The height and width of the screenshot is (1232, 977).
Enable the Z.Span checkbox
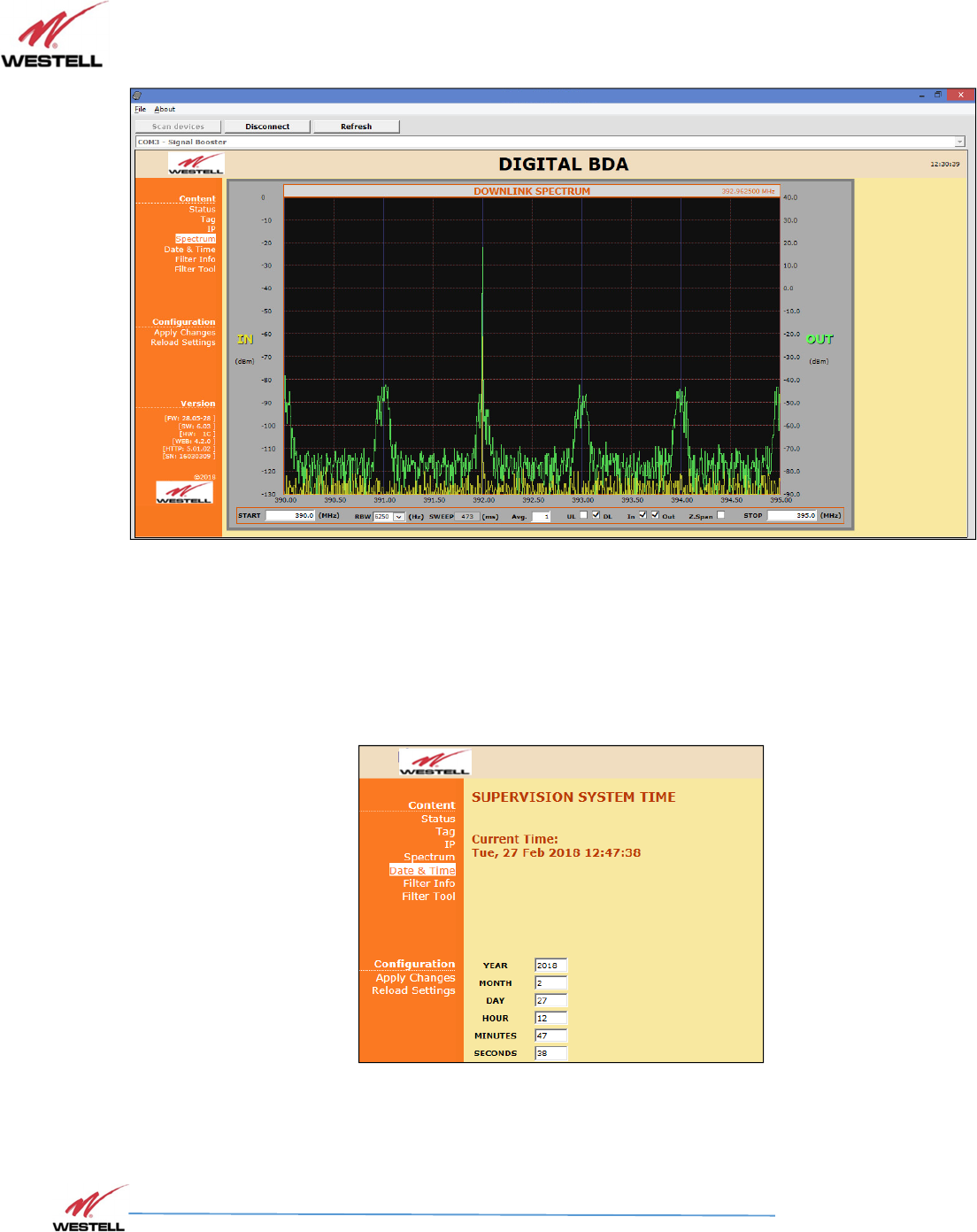(x=720, y=515)
